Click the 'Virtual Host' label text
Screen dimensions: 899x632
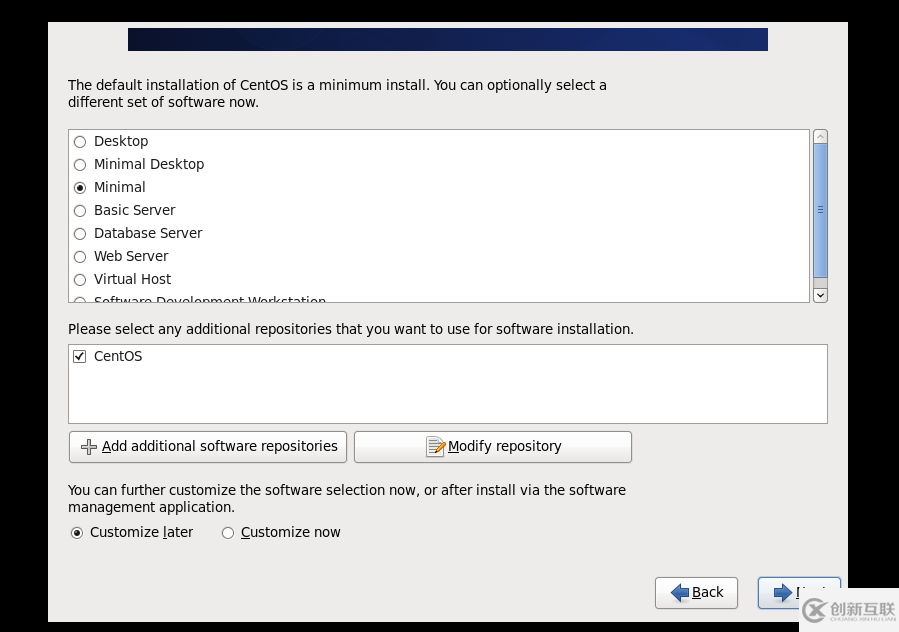132,279
